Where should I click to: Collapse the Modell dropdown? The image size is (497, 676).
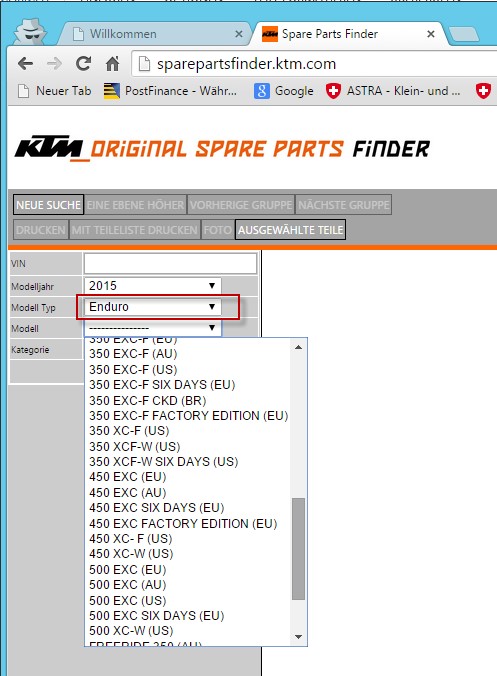(x=153, y=328)
